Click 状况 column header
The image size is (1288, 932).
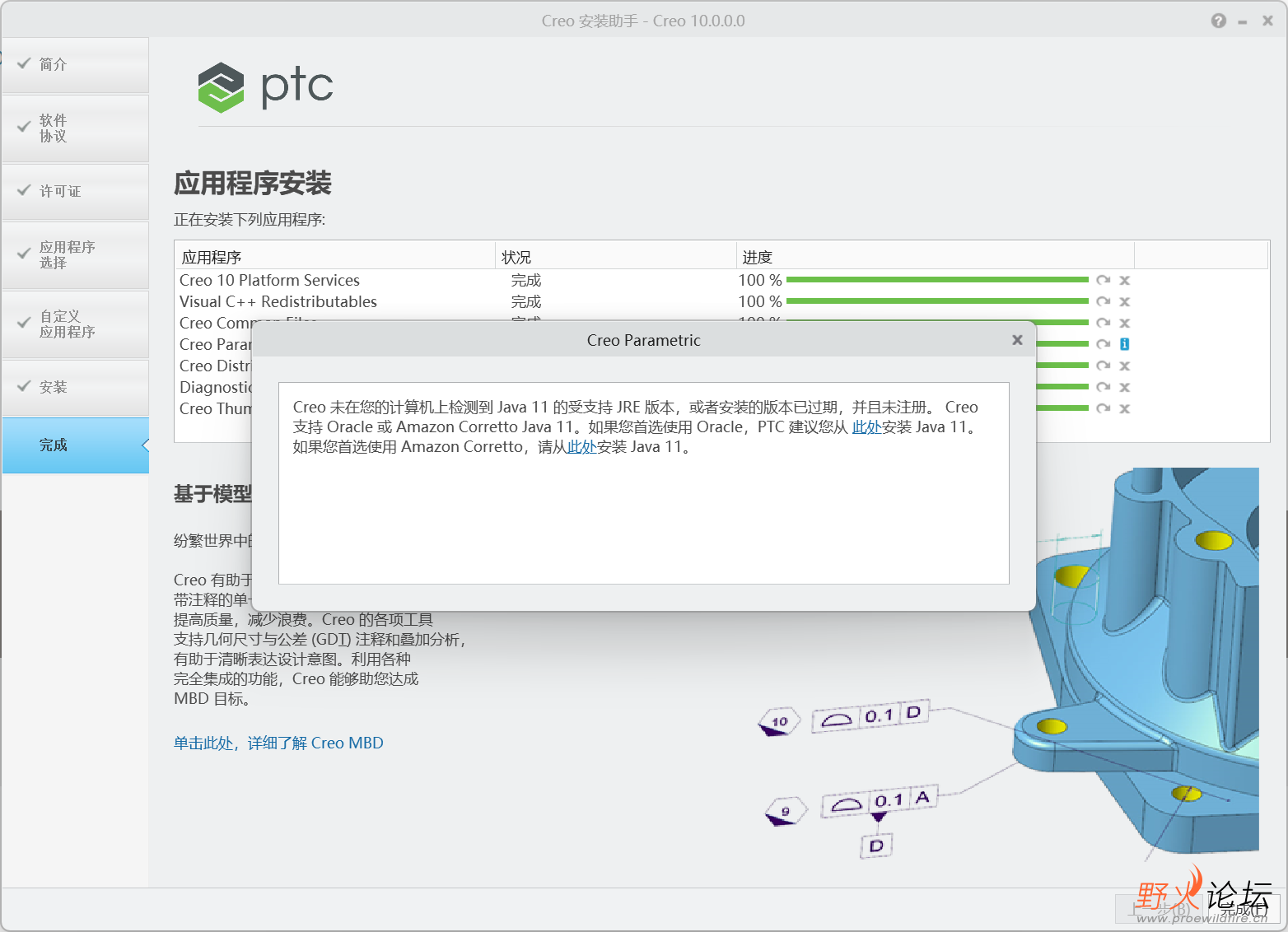click(x=615, y=257)
